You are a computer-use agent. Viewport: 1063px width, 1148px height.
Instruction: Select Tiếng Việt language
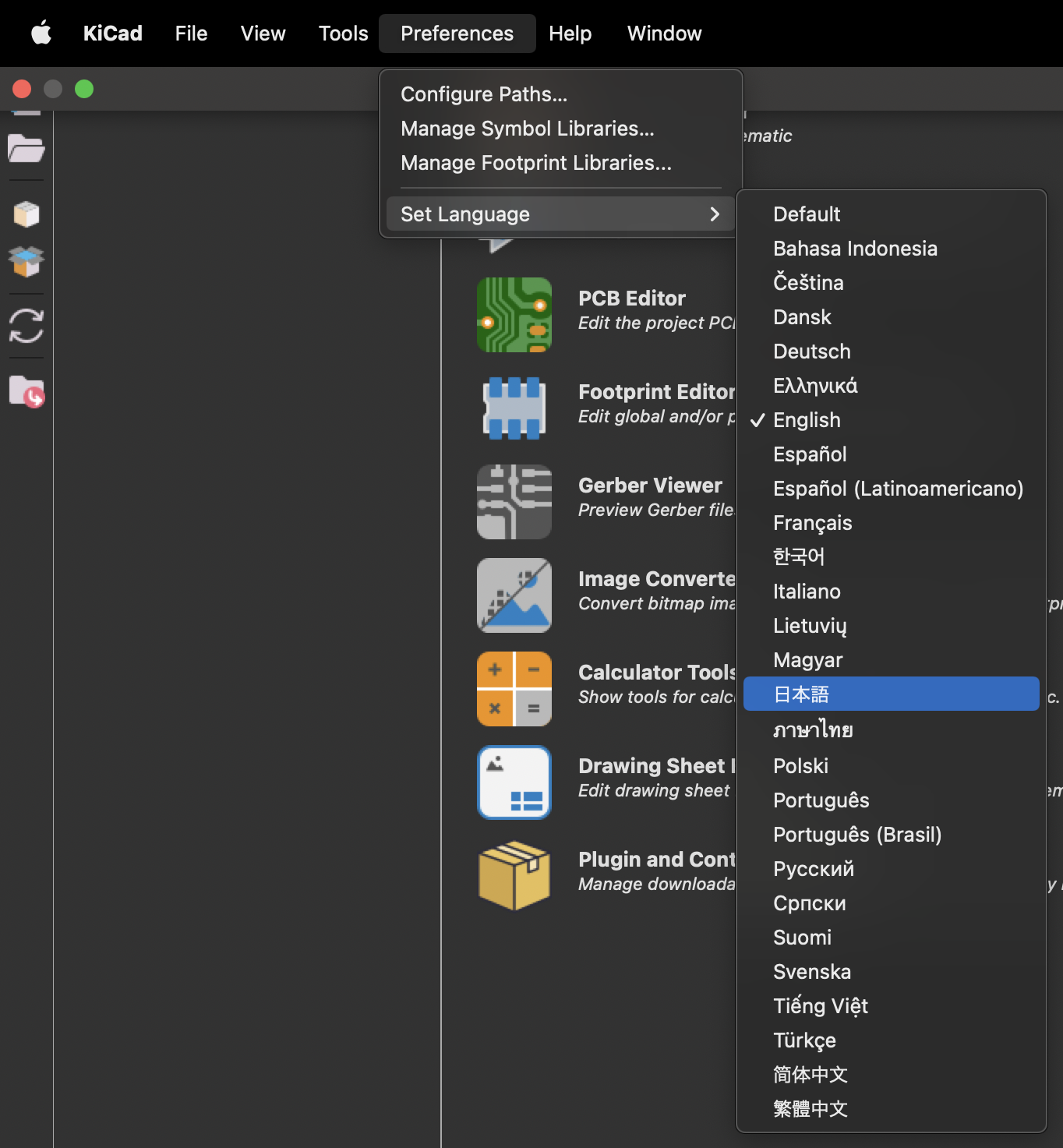coord(892,1006)
